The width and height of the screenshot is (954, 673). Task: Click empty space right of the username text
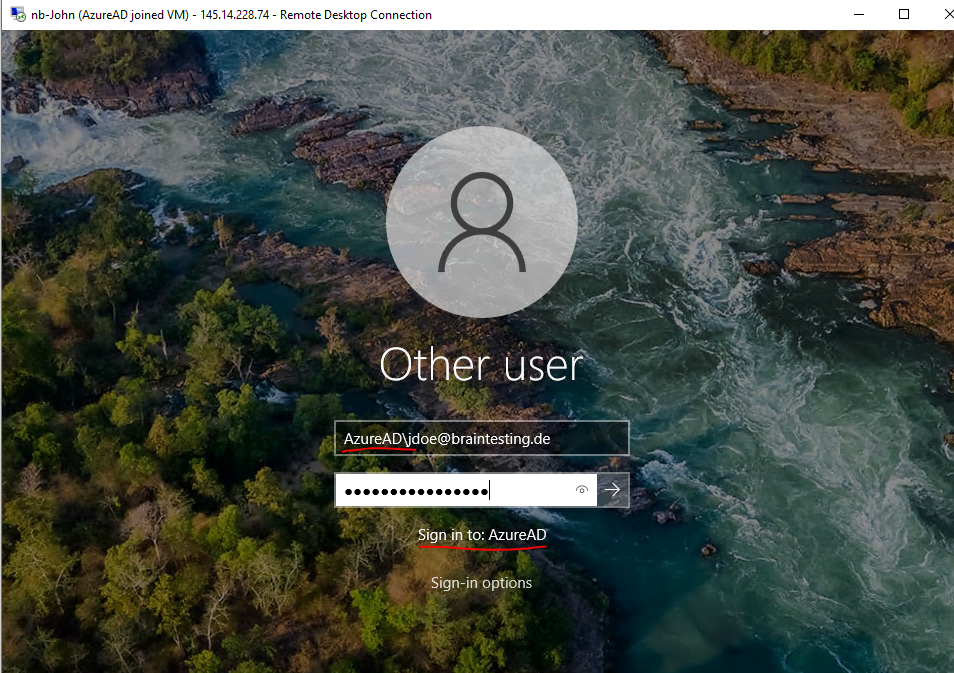[589, 438]
